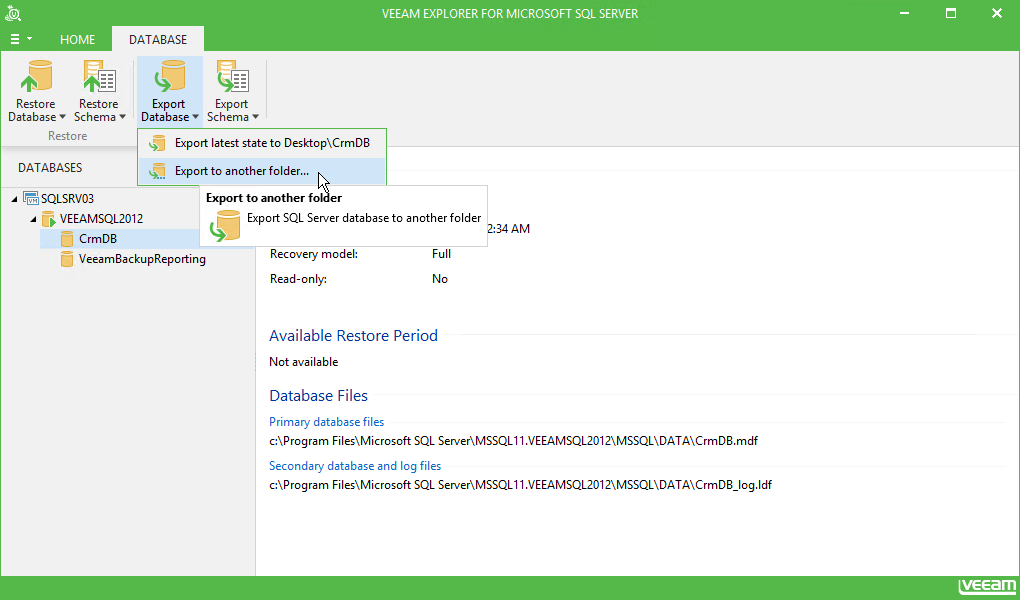Screen dimensions: 1020x600
Task: Collapse the VEEAMSQL2012 instance node
Action: tap(33, 219)
